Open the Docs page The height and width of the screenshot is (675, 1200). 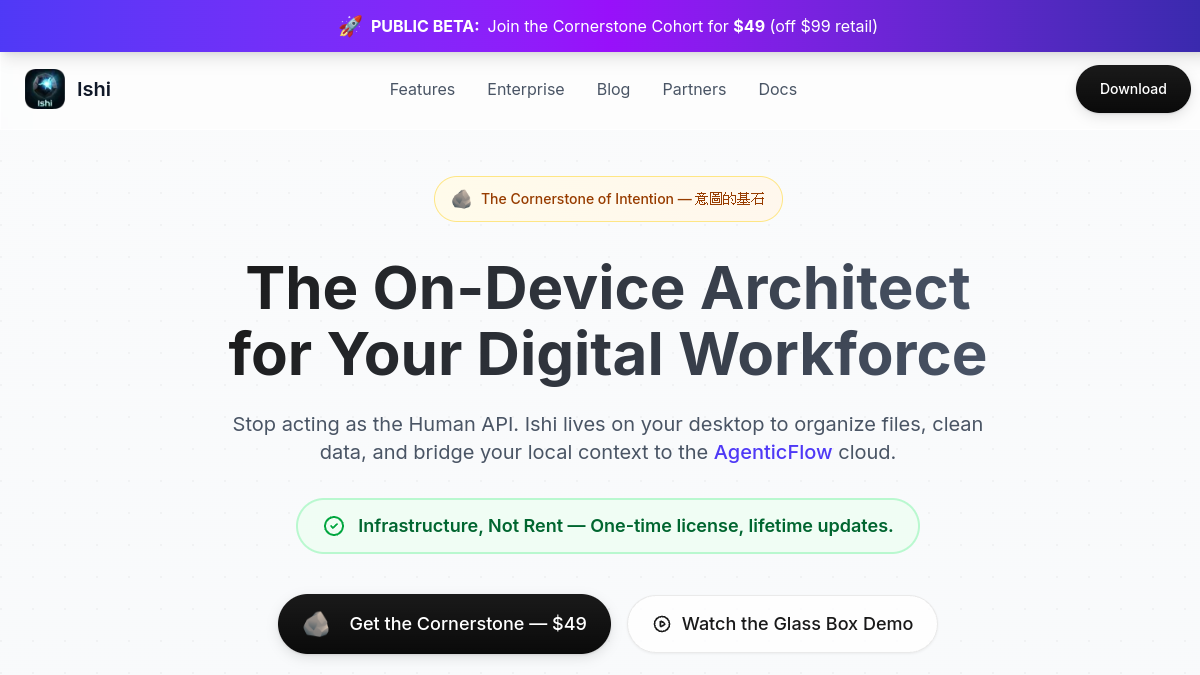point(777,89)
